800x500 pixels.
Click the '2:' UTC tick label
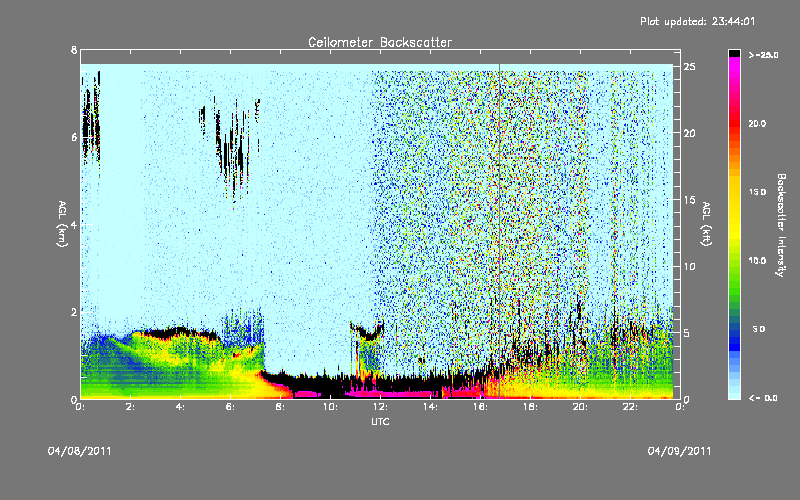point(131,407)
